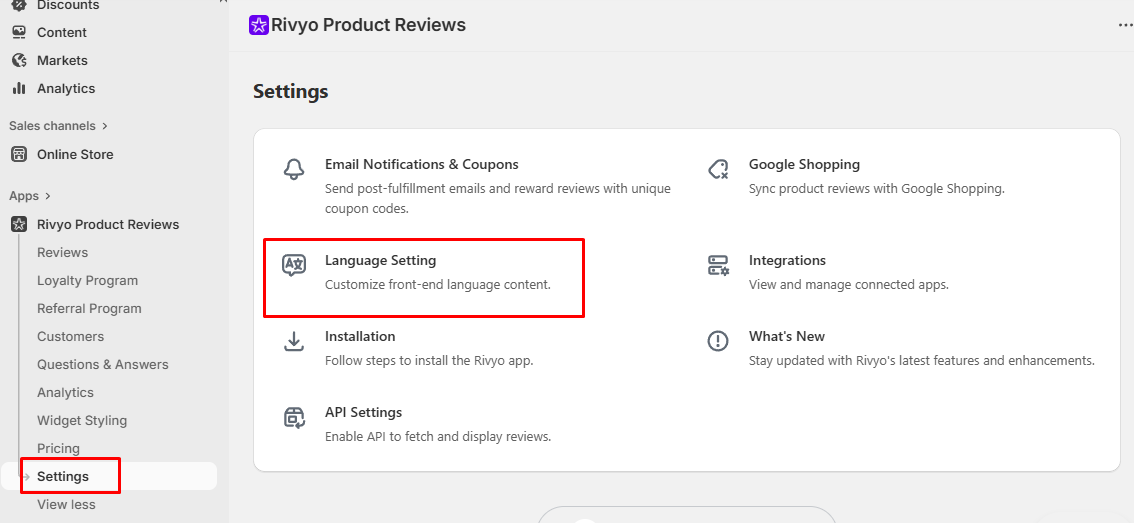Expand the Sales channels section

59,126
